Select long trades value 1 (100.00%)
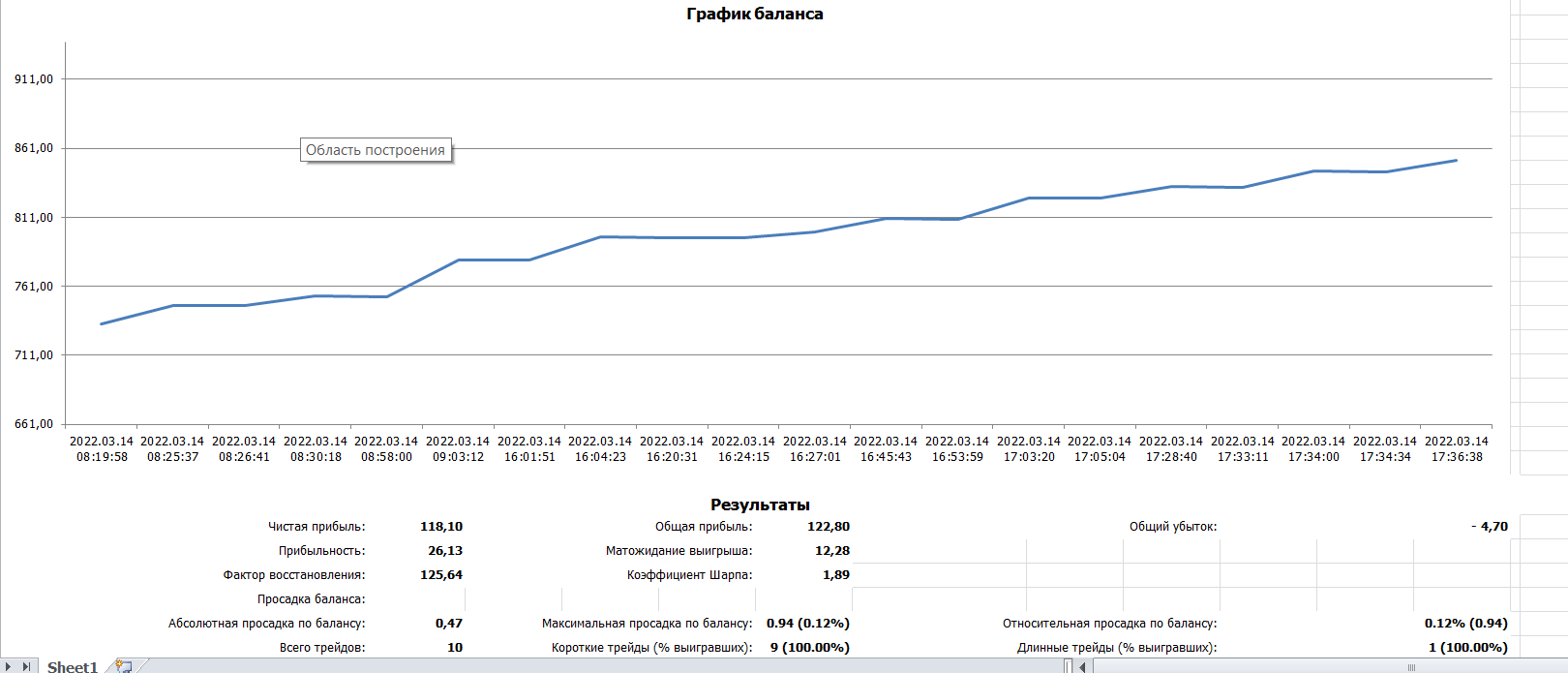 coord(1468,648)
